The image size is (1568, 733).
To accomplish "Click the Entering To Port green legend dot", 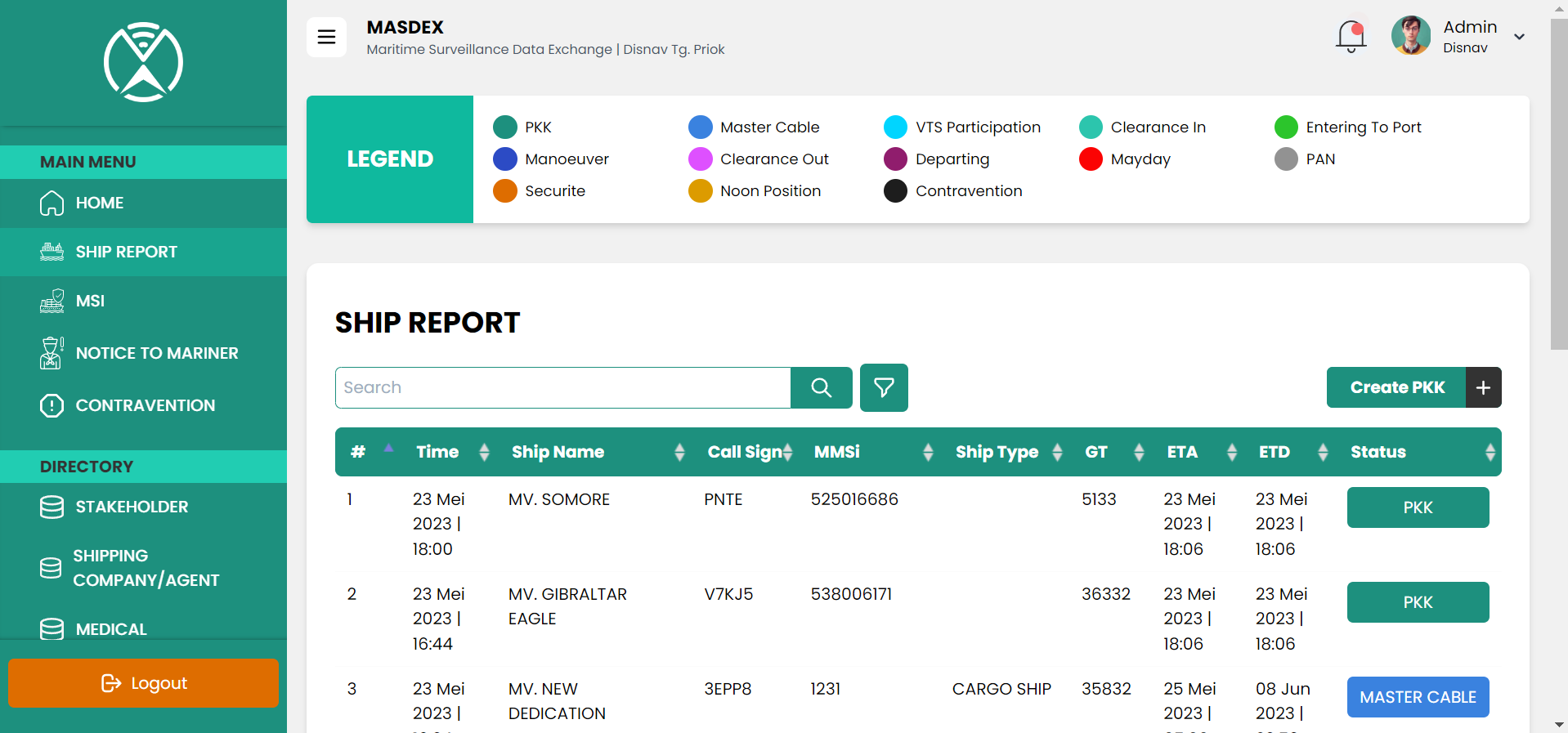I will (1286, 127).
